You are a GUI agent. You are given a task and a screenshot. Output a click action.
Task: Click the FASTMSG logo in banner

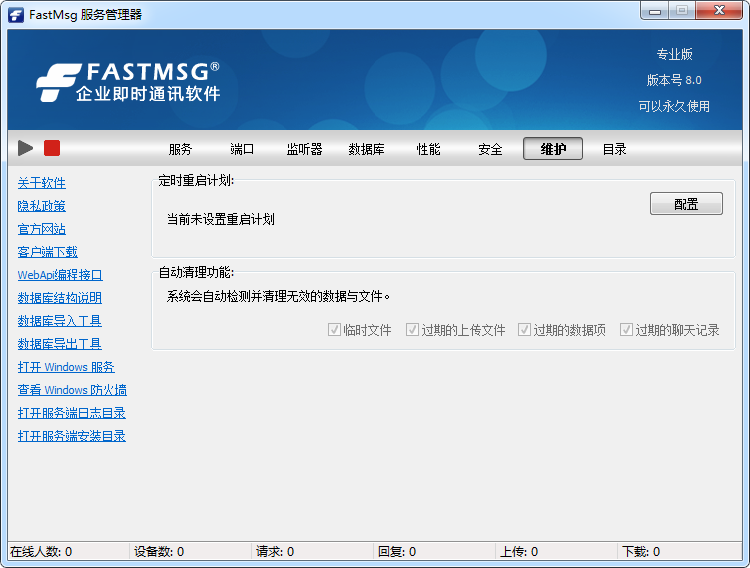(128, 81)
